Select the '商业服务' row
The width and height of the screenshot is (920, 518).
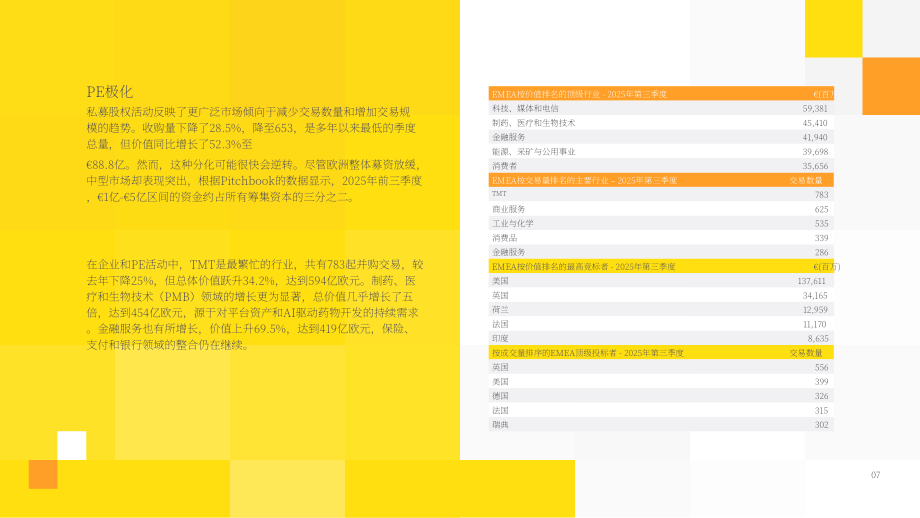pos(661,209)
